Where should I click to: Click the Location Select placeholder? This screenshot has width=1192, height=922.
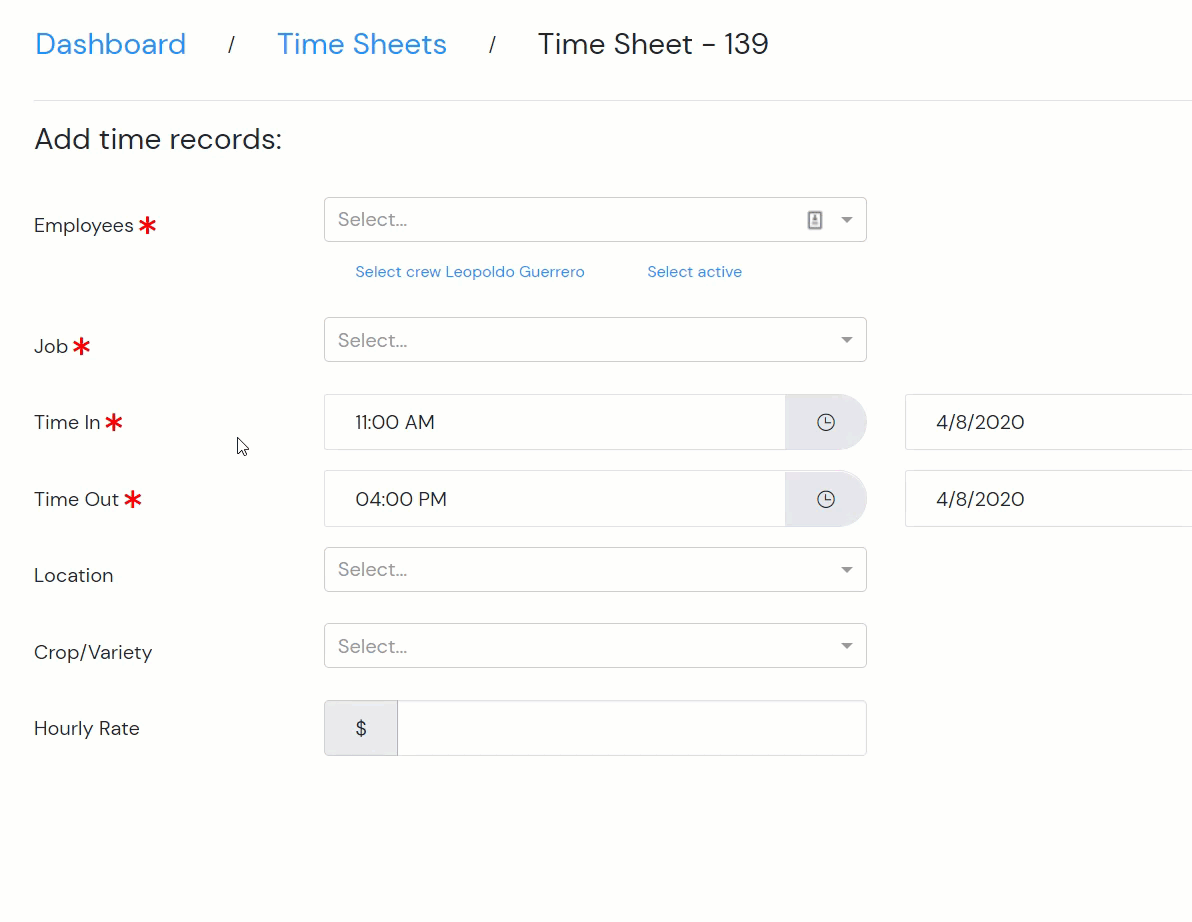coord(372,569)
